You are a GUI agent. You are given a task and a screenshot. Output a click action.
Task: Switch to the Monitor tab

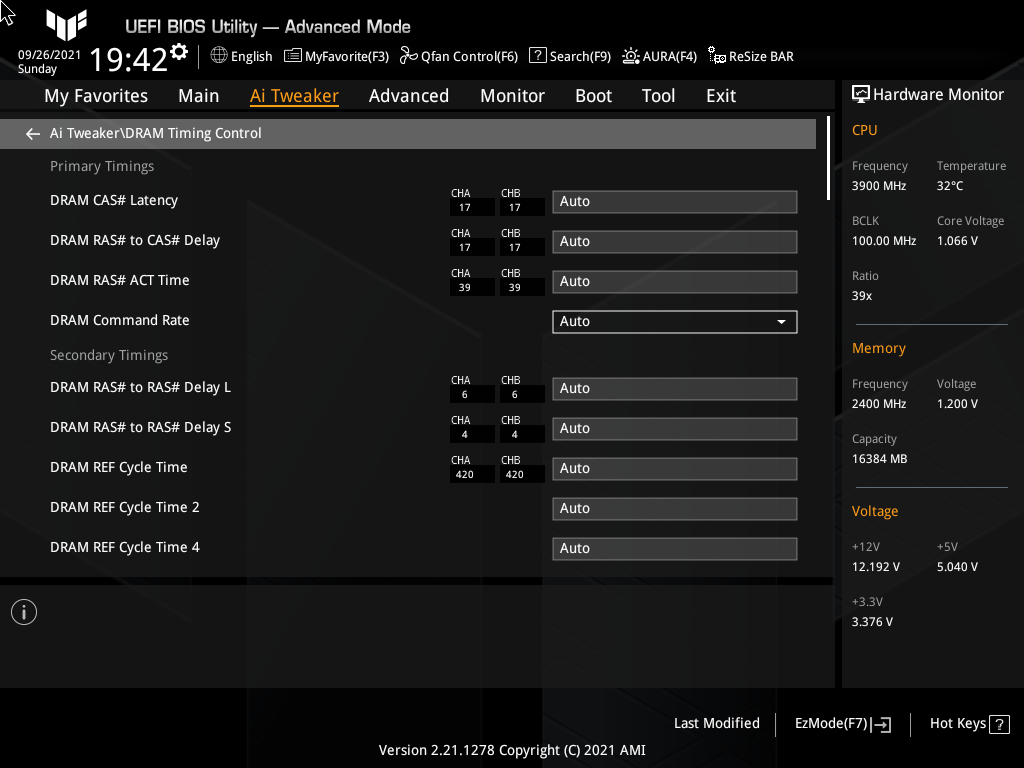pos(512,95)
